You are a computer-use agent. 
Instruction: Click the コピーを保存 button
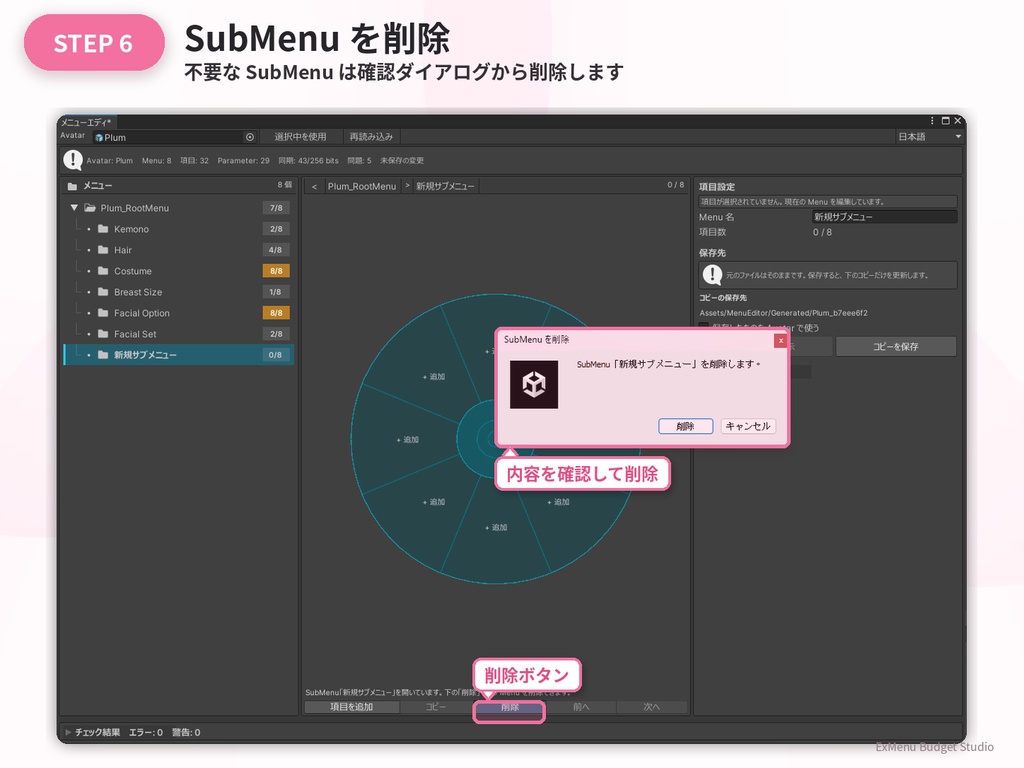tap(896, 347)
